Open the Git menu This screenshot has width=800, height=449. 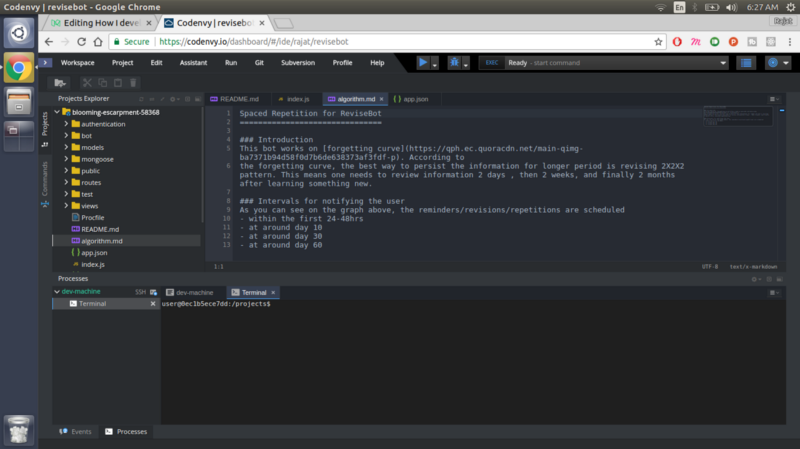click(x=259, y=62)
